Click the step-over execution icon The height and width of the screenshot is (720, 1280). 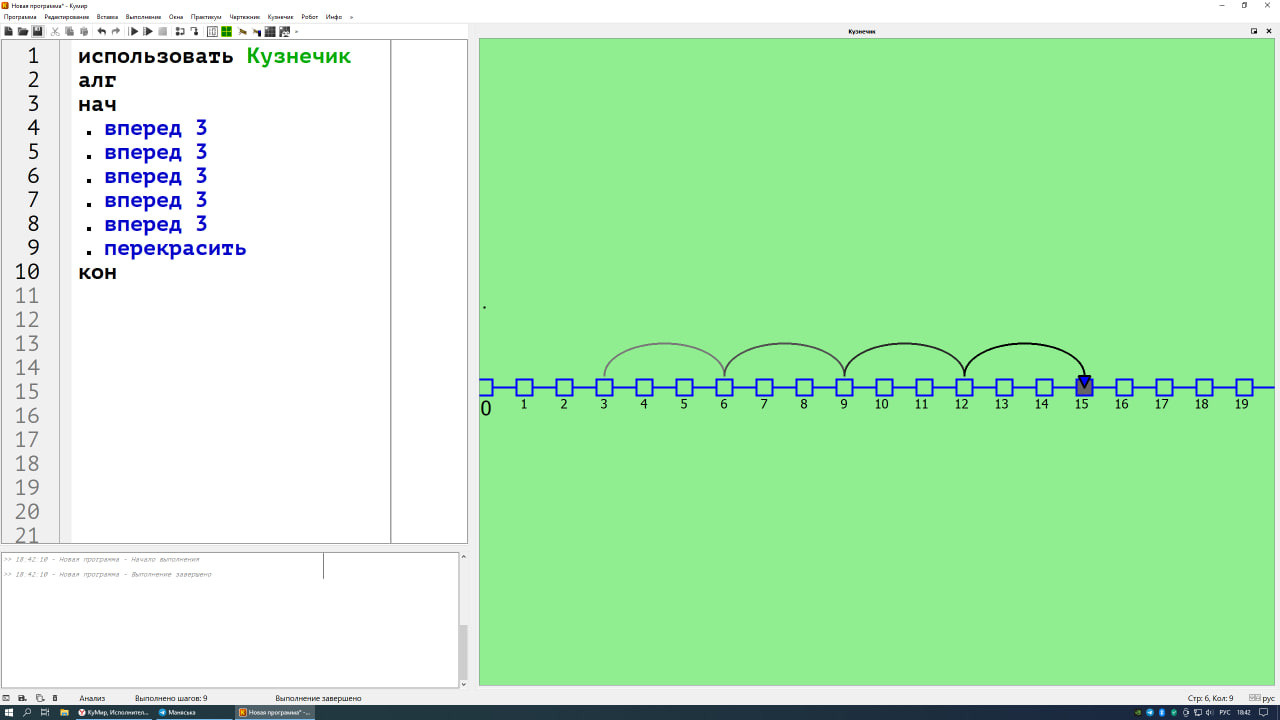click(x=181, y=32)
